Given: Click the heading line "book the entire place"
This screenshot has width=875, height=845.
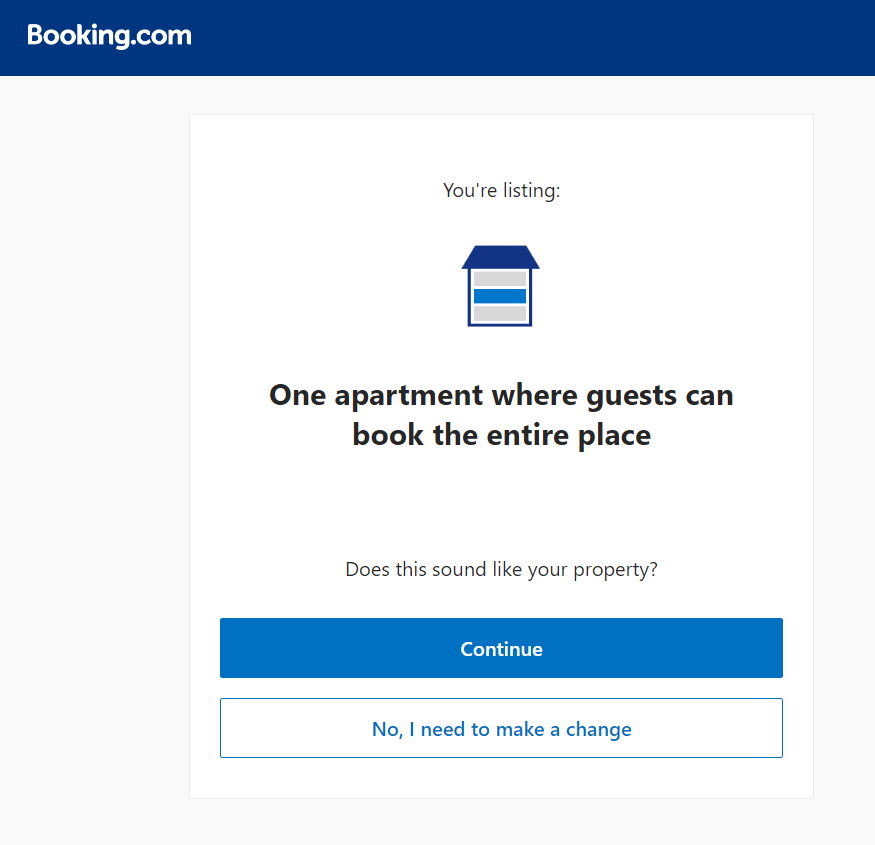Looking at the screenshot, I should [501, 436].
